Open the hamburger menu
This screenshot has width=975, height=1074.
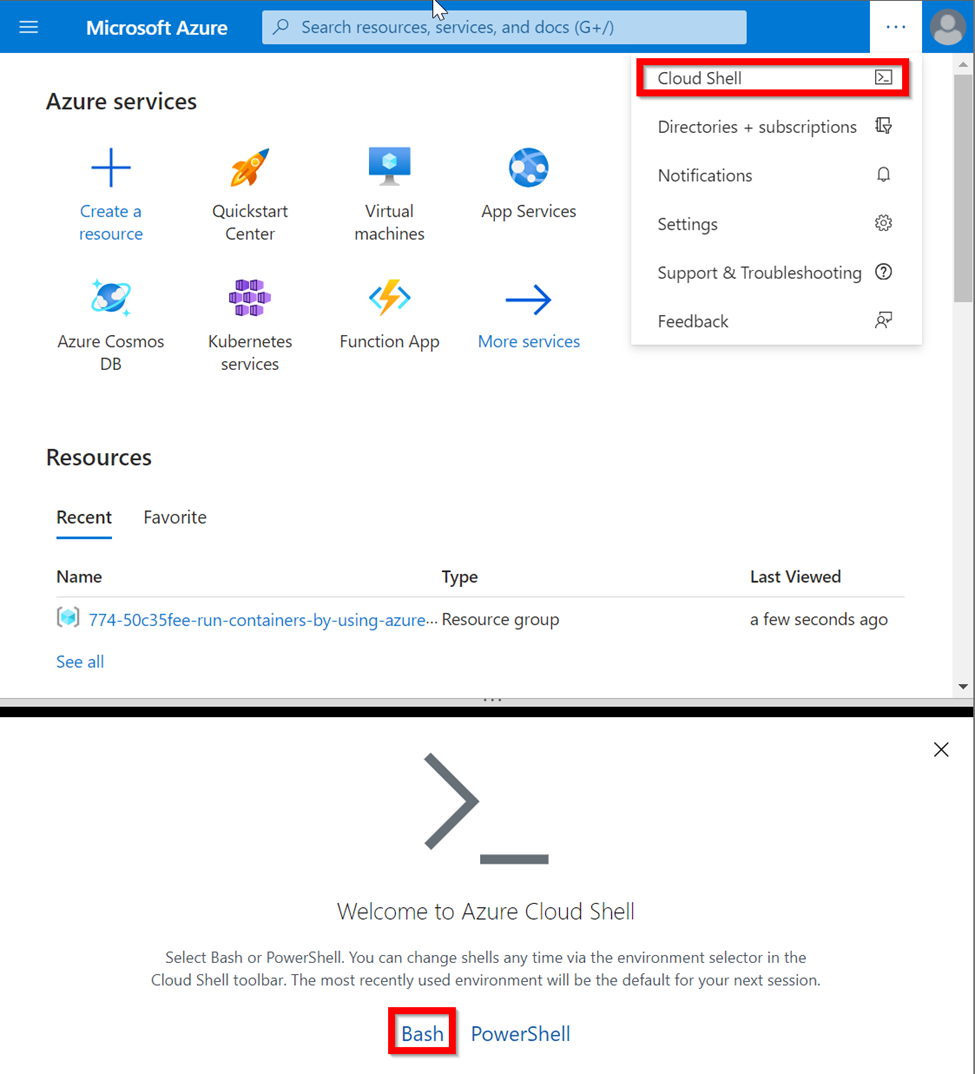click(28, 27)
